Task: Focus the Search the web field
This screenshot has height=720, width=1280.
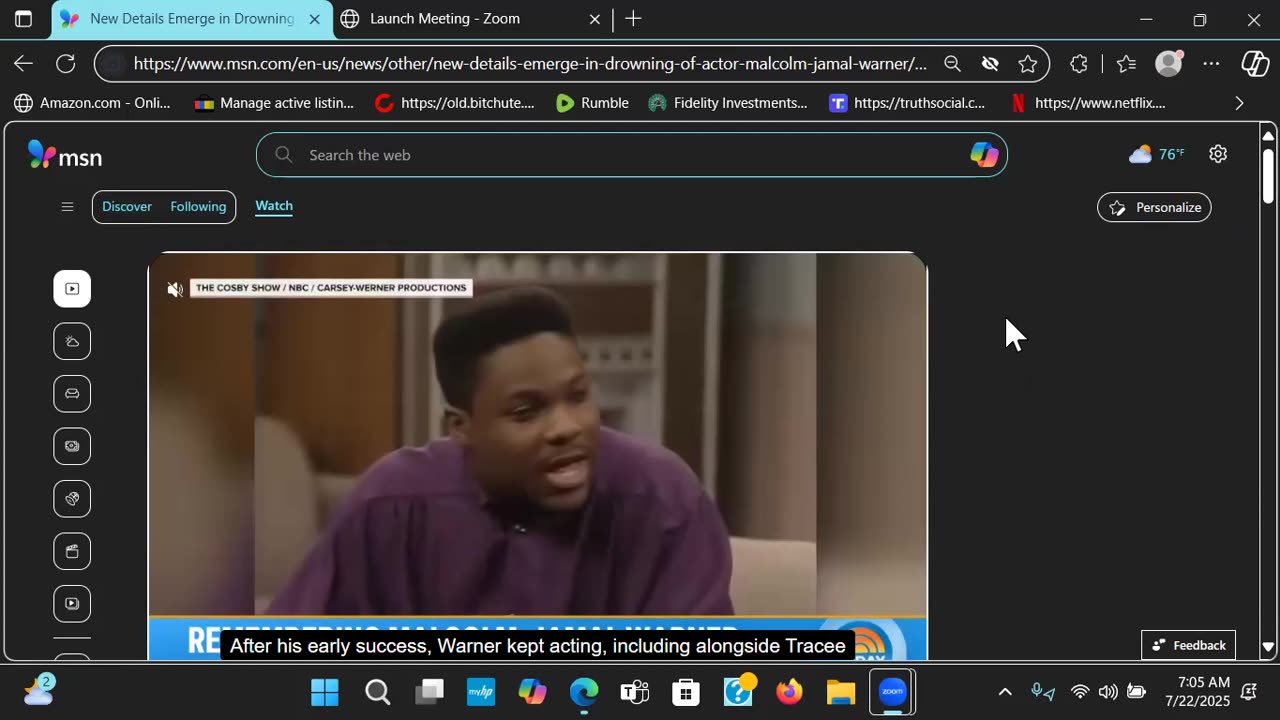Action: [x=631, y=155]
